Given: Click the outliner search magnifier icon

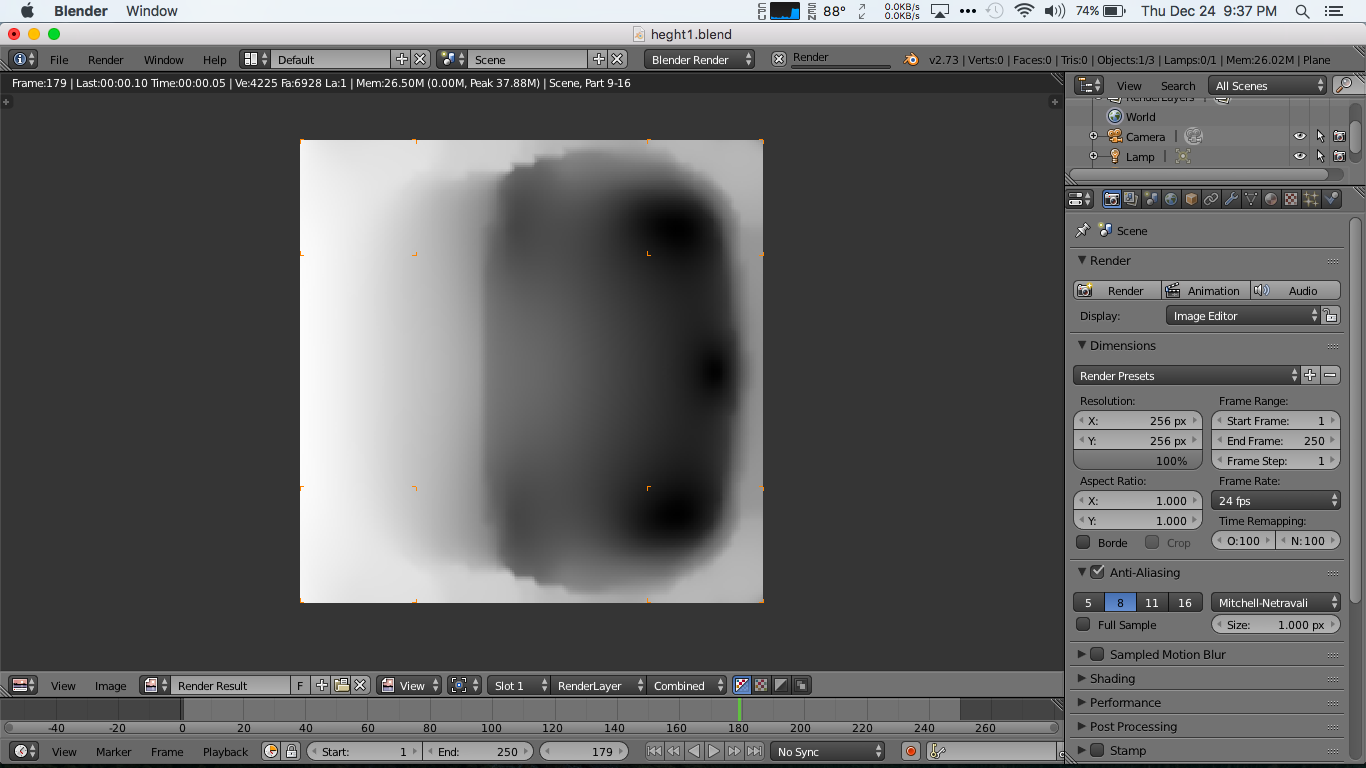Looking at the screenshot, I should (1344, 86).
